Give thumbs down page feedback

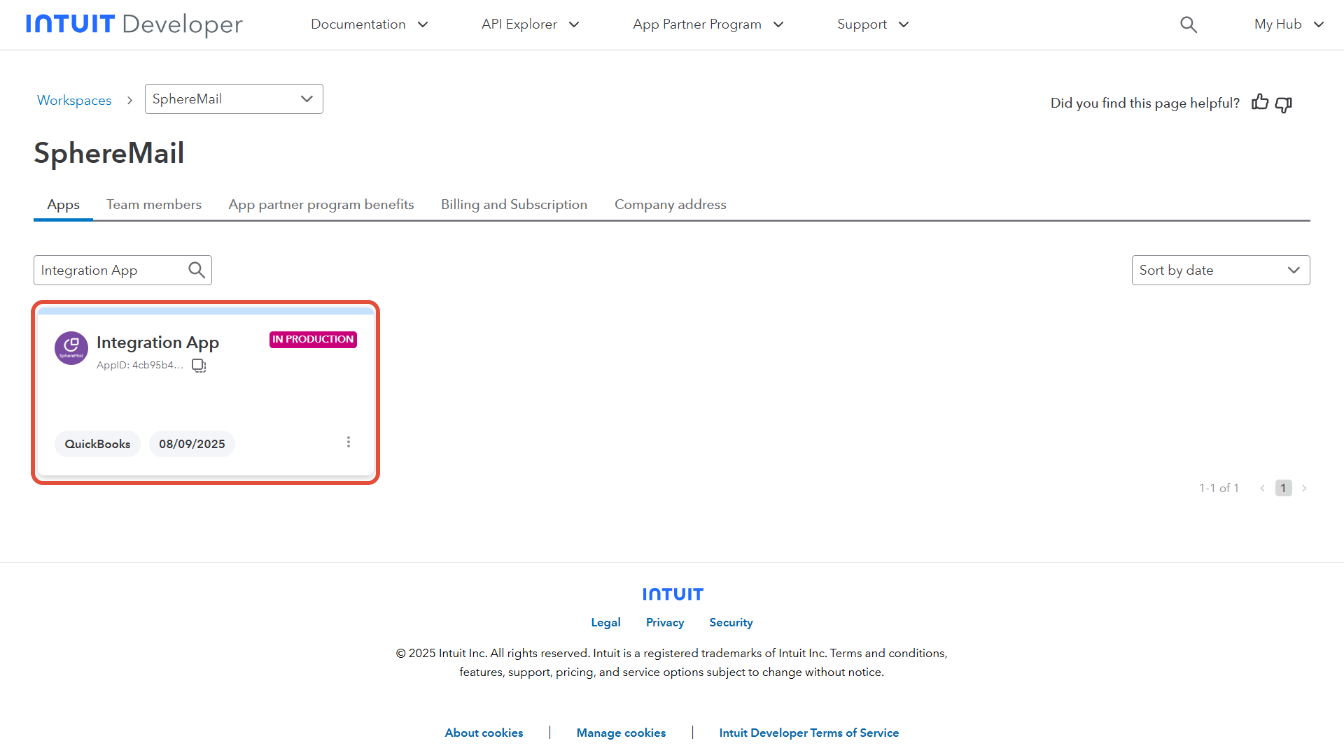(x=1284, y=103)
